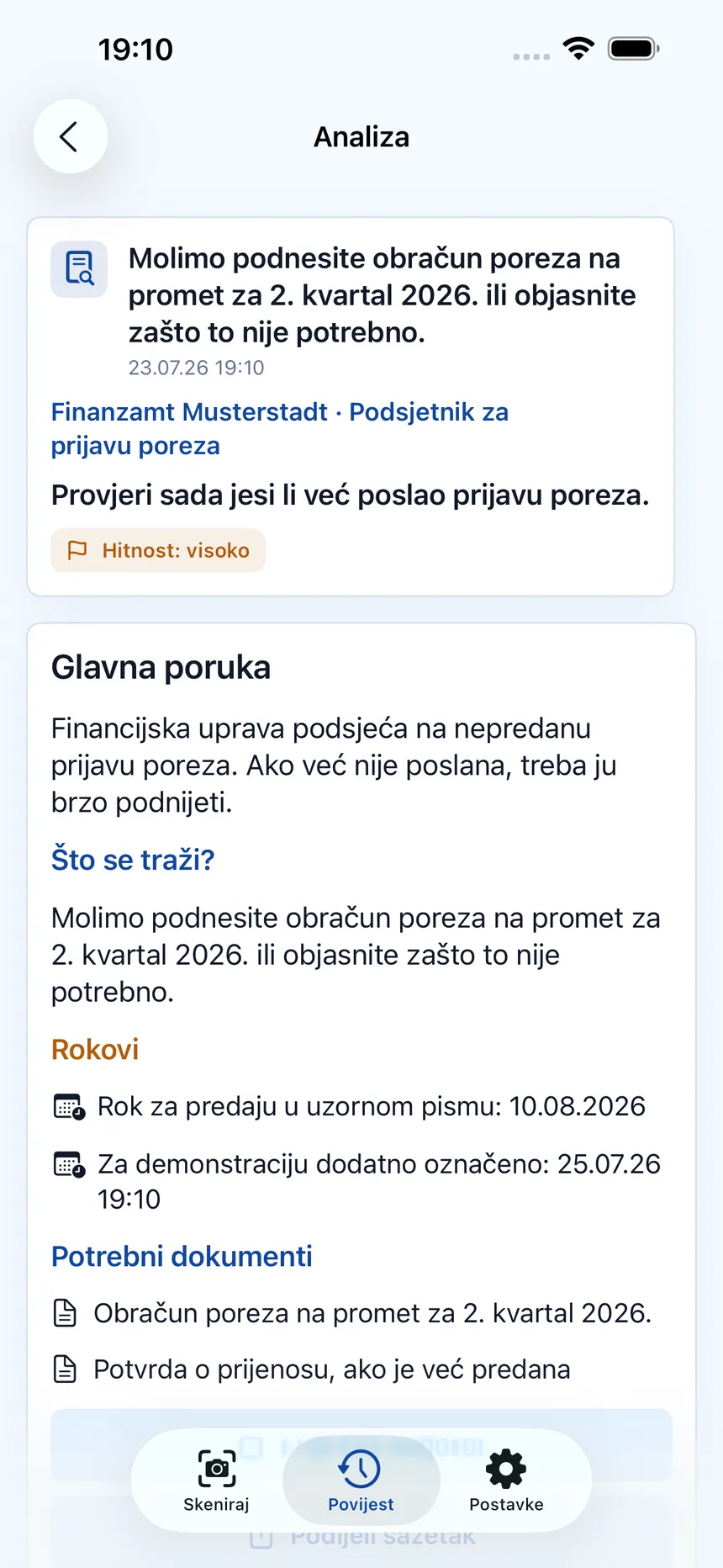Select the Hitnost: visoko badge

[x=158, y=550]
